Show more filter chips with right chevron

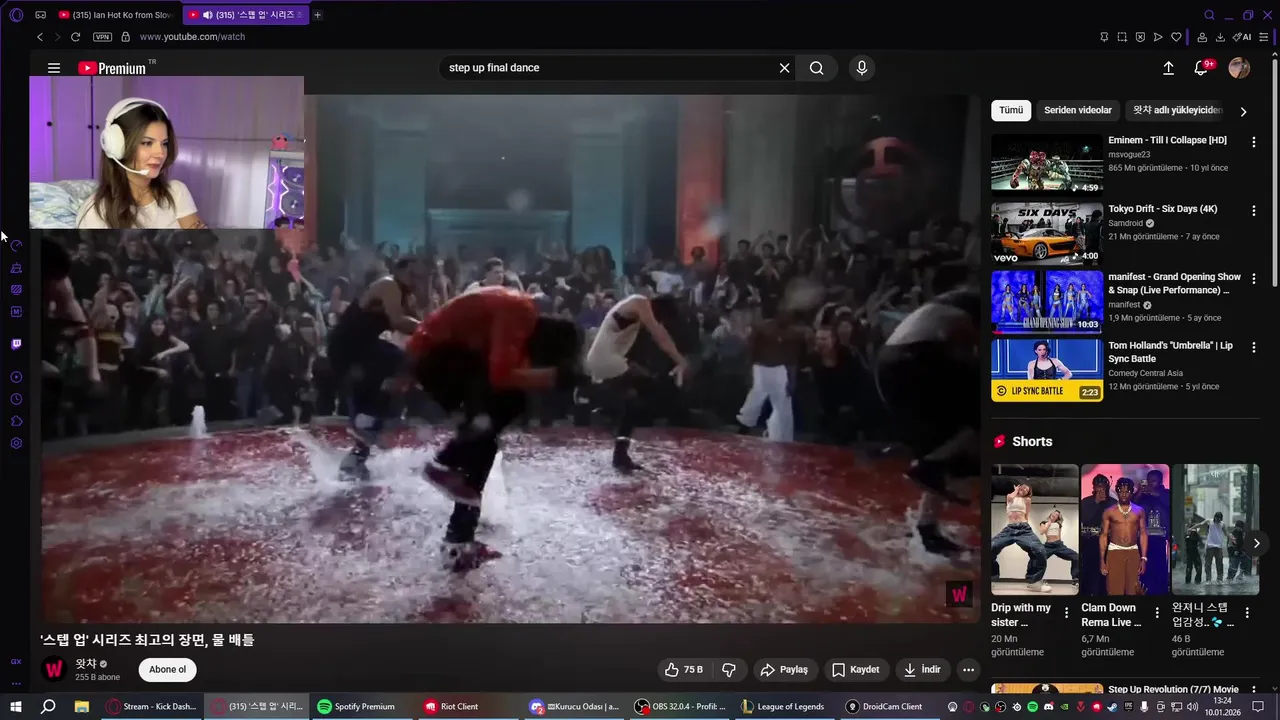click(x=1243, y=111)
